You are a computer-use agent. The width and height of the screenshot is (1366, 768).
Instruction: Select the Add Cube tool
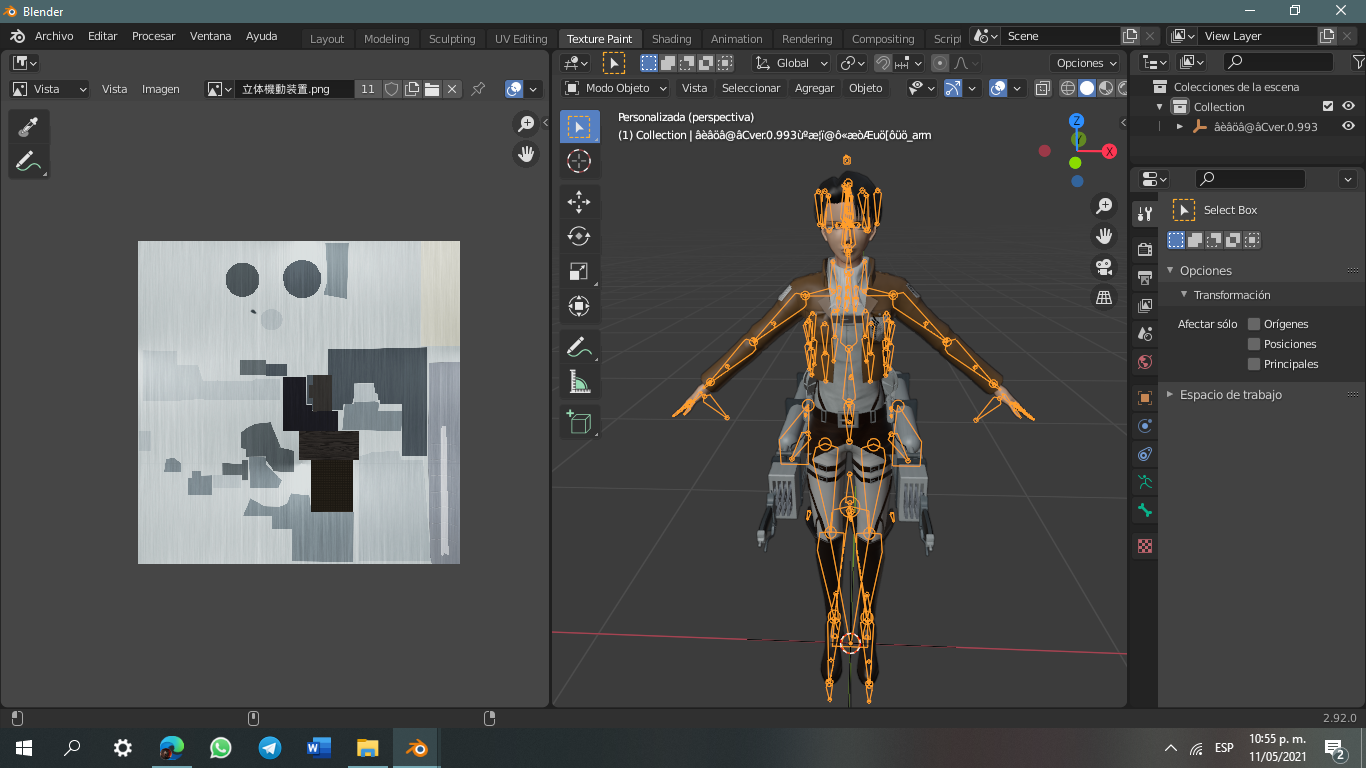pos(579,422)
